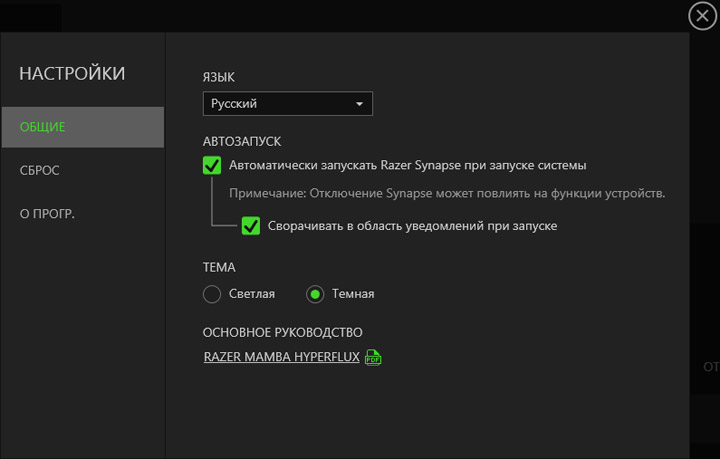Click the НАСТРОЙКИ sidebar heading

pos(72,73)
